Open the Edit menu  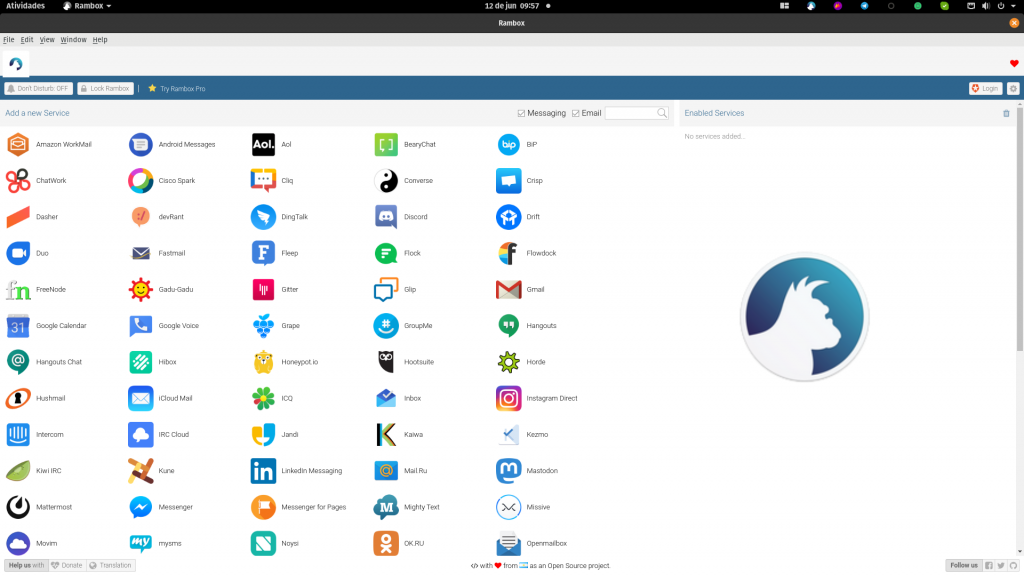[x=27, y=40]
